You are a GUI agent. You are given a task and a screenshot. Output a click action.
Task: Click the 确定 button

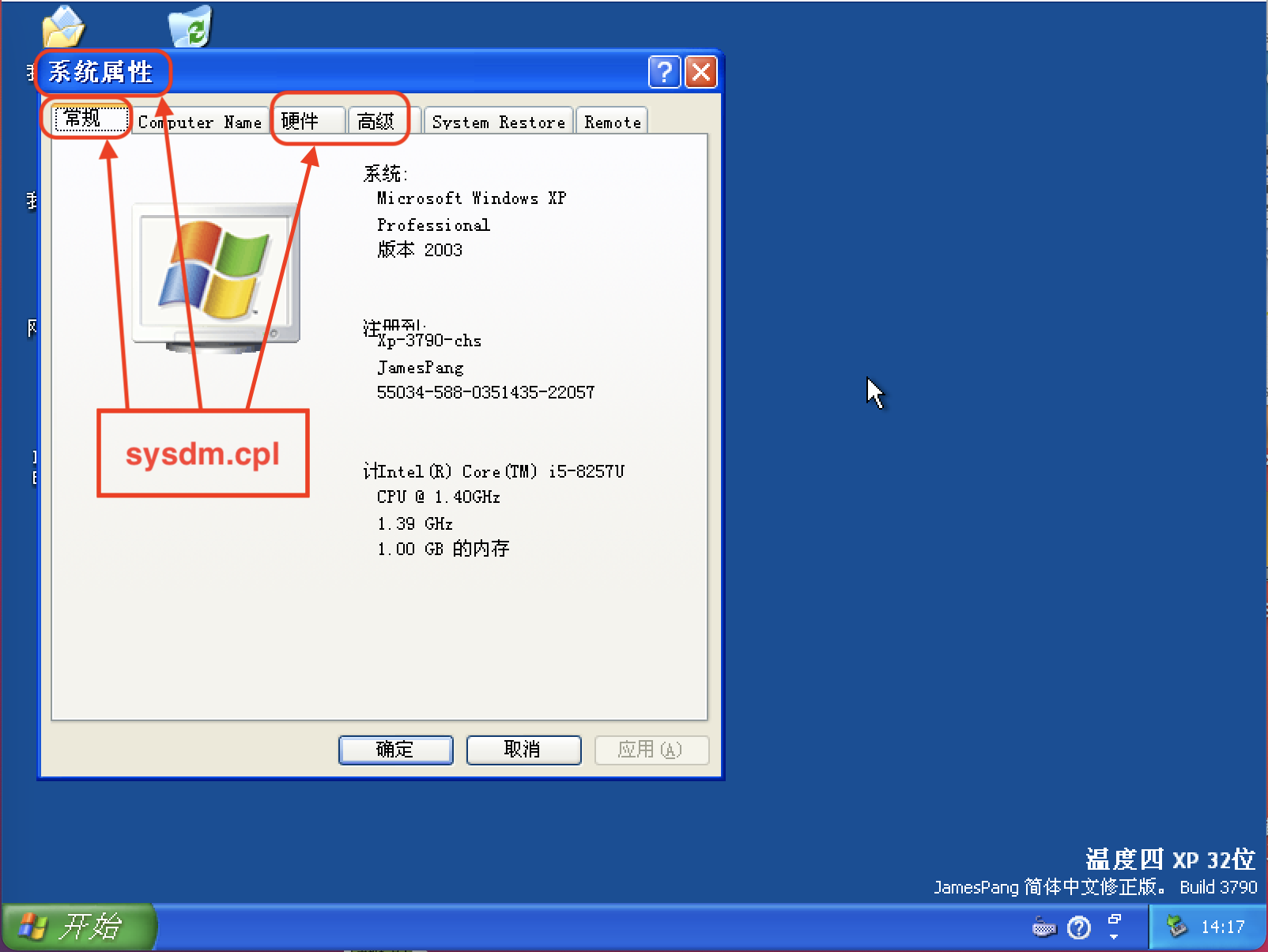point(395,750)
